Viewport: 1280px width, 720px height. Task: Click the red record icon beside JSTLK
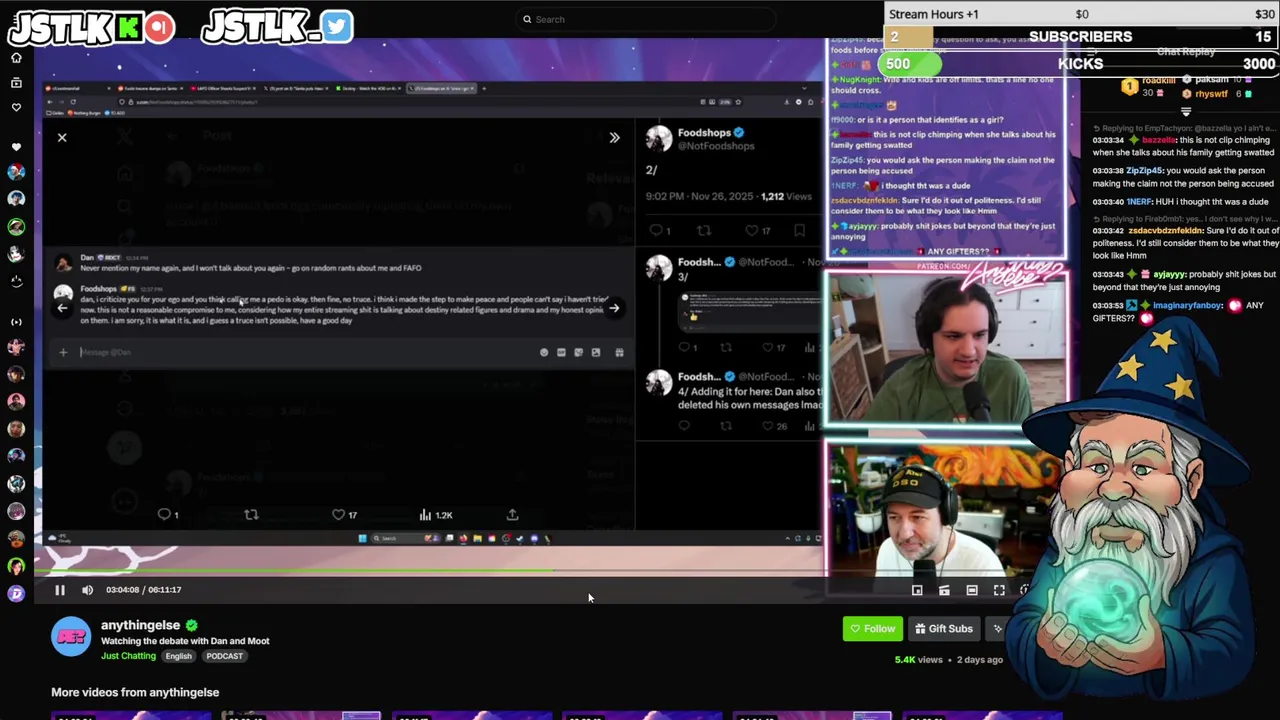coord(159,28)
